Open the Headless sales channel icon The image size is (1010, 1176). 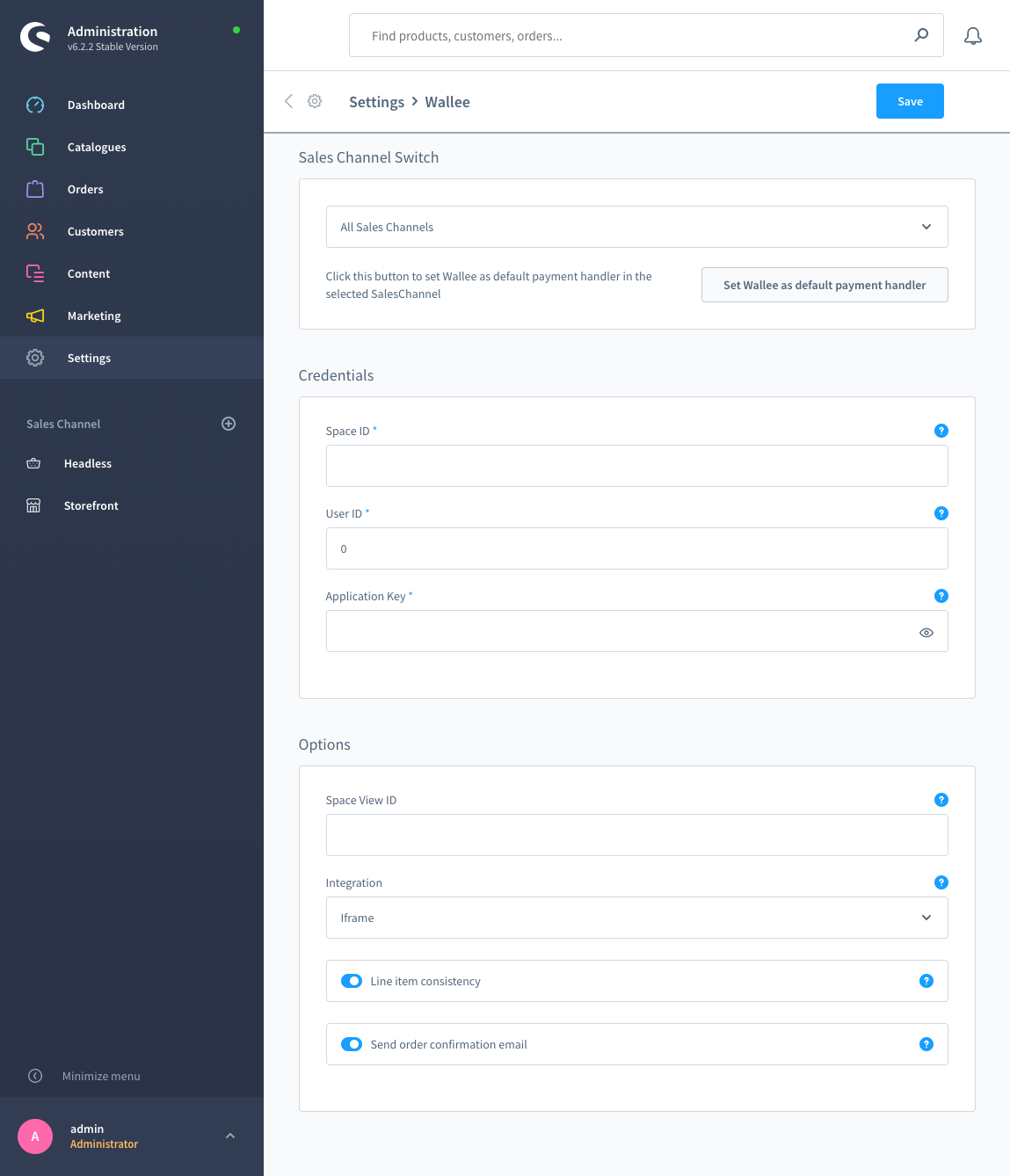point(33,463)
